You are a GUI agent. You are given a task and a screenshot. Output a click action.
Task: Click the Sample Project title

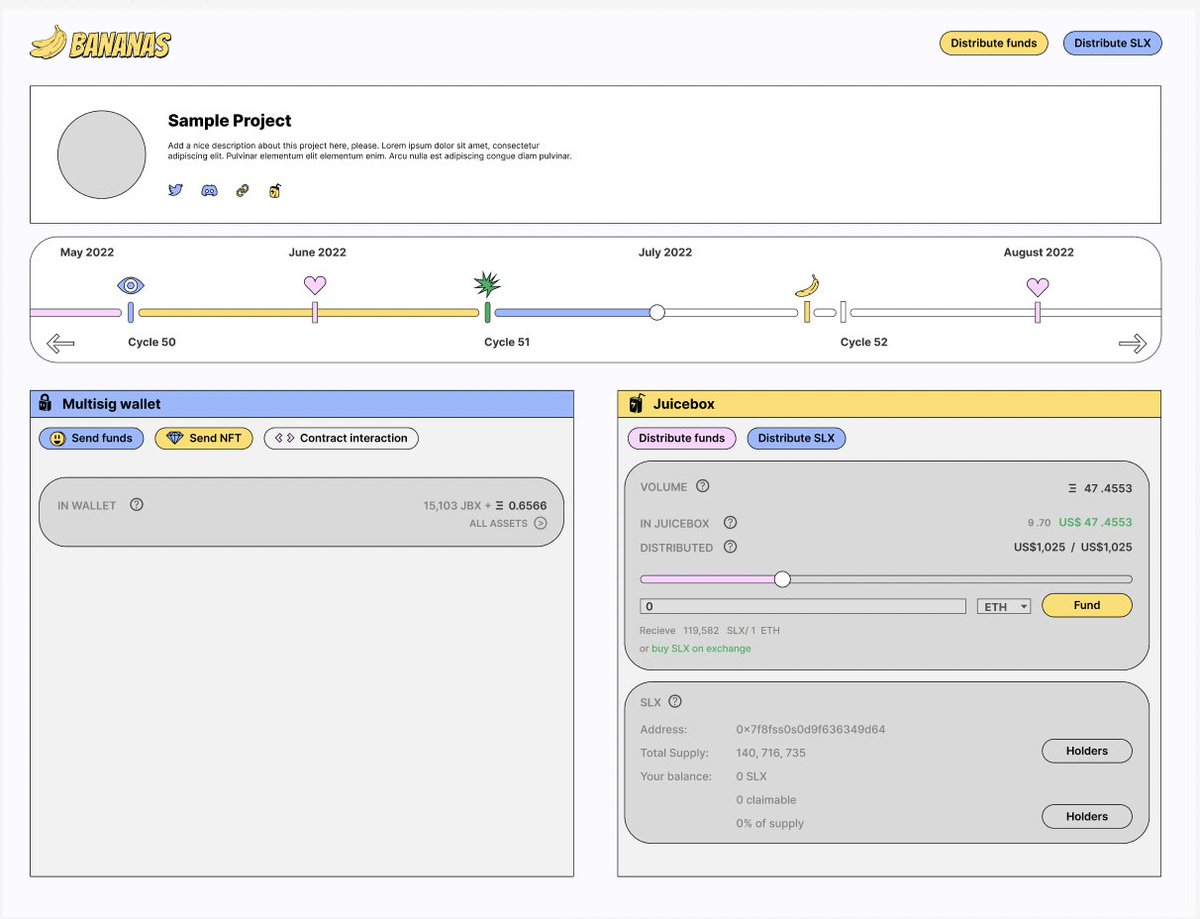tap(230, 121)
